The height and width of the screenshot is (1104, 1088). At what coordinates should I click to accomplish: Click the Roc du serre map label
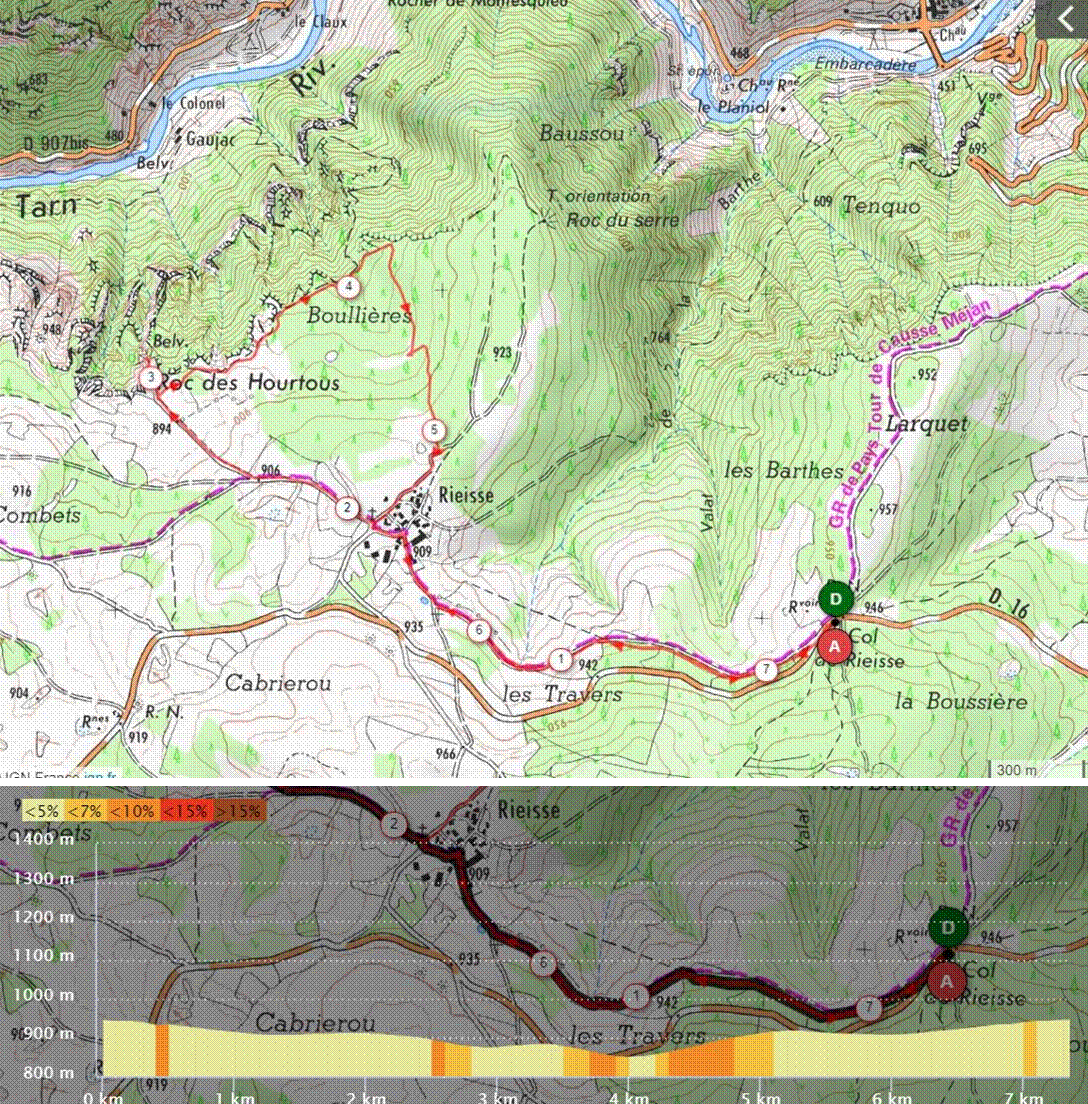pyautogui.click(x=623, y=220)
